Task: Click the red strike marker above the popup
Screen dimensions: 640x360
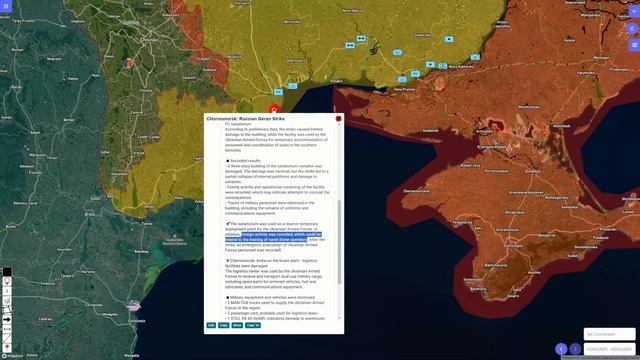Action: coord(274,109)
